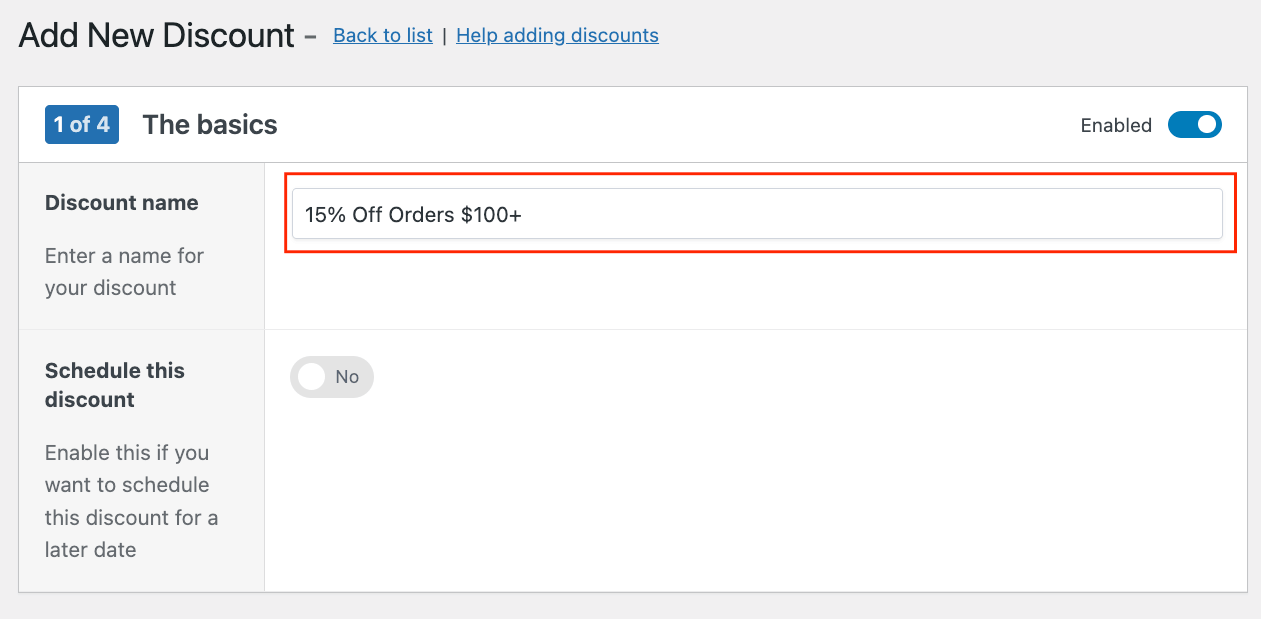Click the "Add New Discount" page heading
Image resolution: width=1261 pixels, height=619 pixels.
tap(155, 35)
